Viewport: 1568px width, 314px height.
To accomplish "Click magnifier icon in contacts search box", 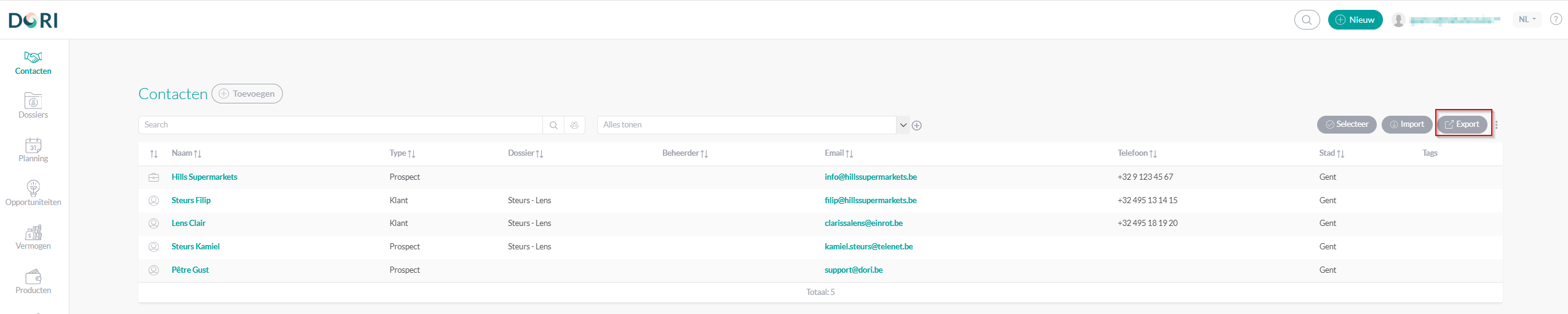I will (553, 125).
